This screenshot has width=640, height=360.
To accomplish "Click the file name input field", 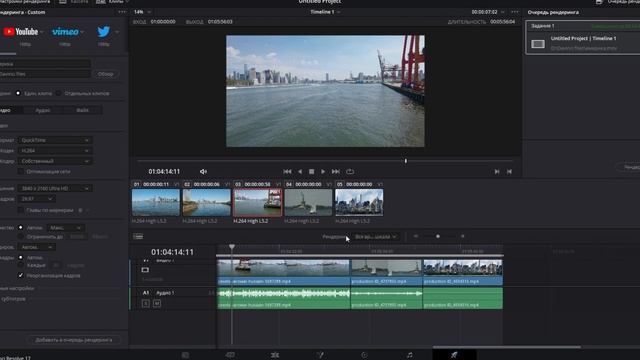I will (x=45, y=64).
